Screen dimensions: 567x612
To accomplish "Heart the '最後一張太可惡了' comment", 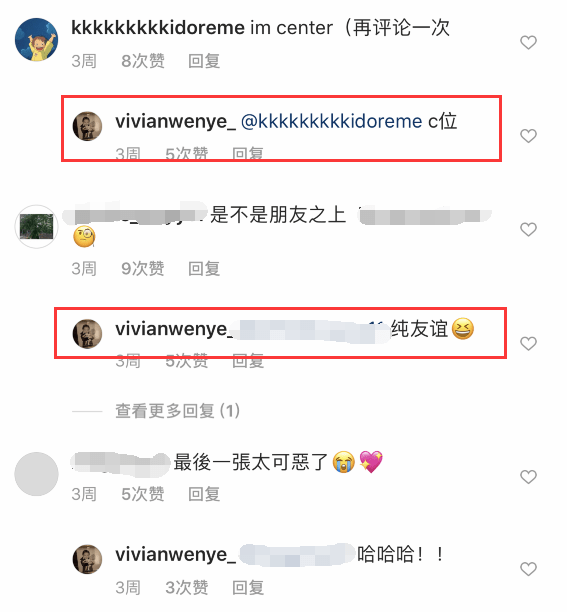I will pos(528,477).
